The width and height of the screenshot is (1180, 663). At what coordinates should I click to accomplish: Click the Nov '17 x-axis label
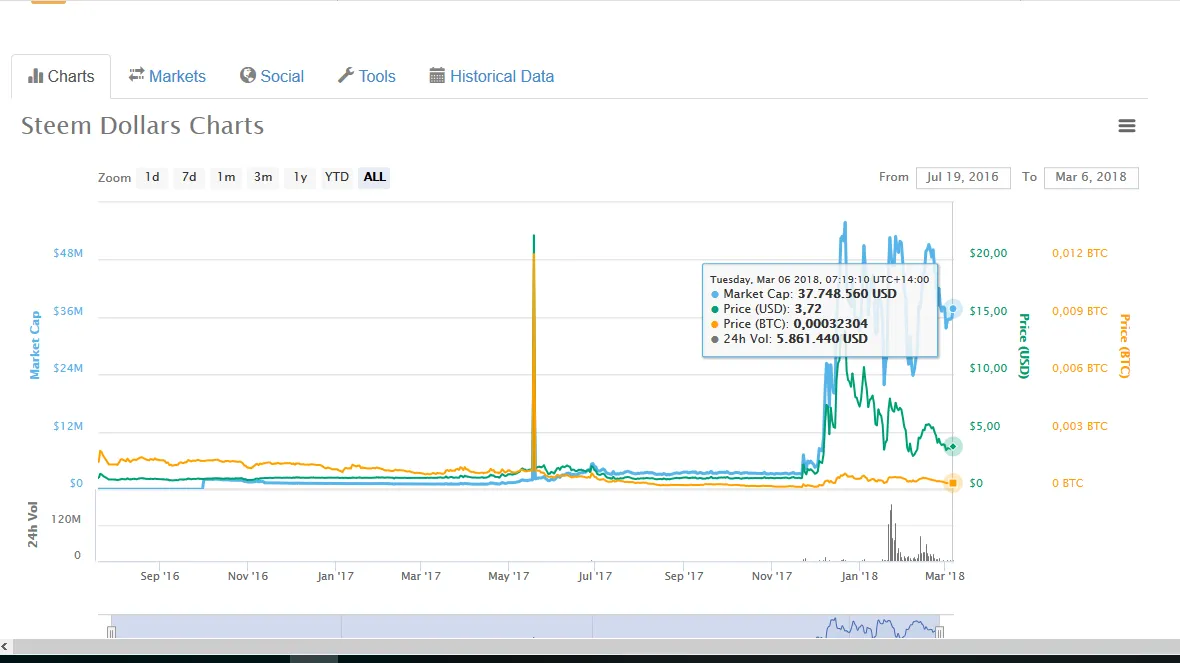click(771, 576)
